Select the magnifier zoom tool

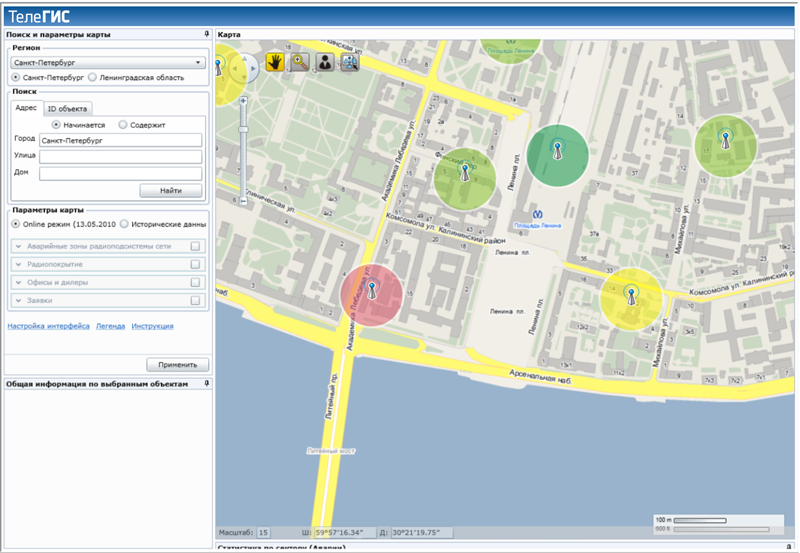click(x=299, y=62)
